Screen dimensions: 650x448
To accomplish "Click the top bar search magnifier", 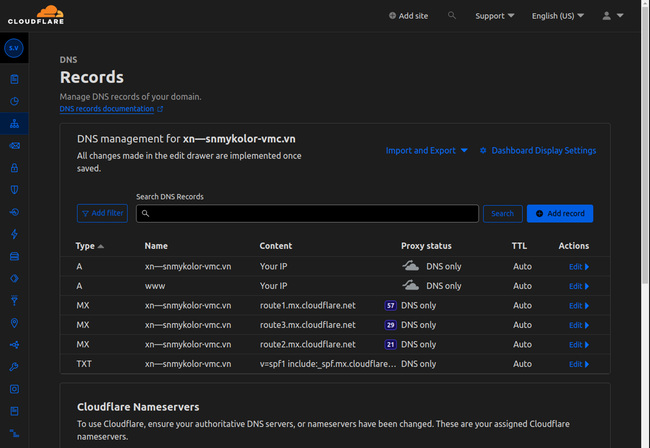I will click(452, 15).
